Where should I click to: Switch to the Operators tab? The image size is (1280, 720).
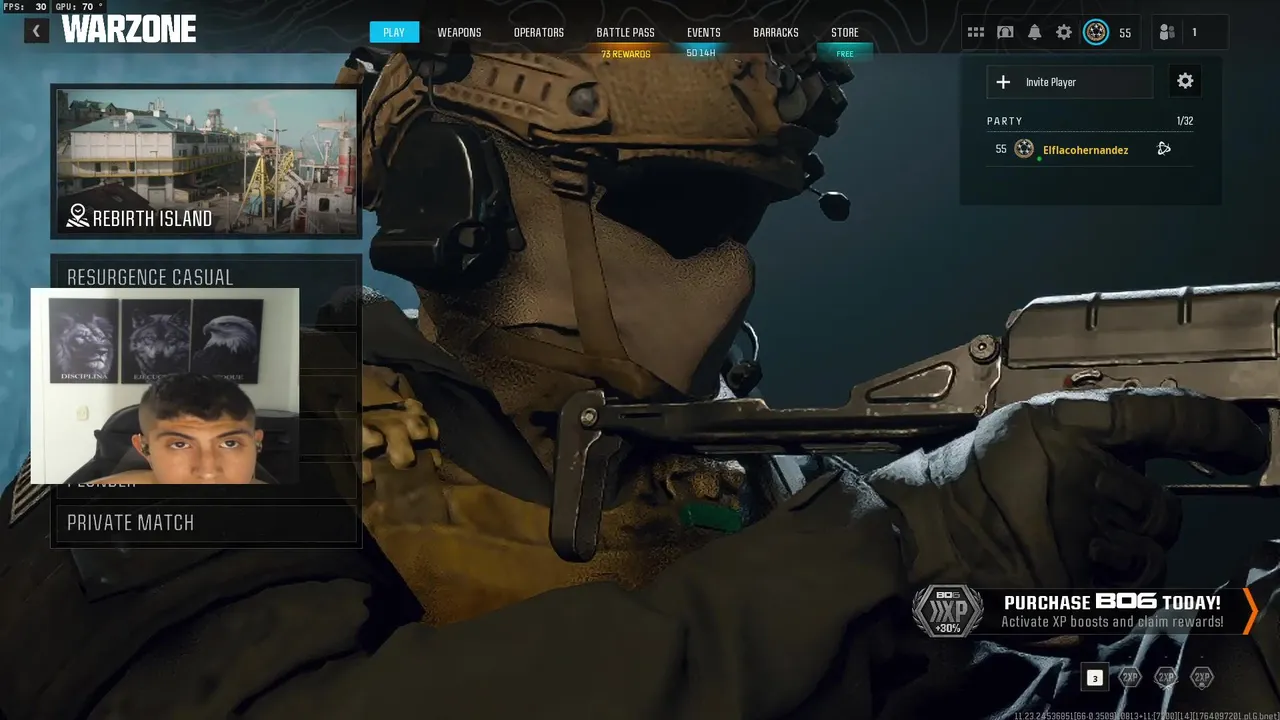(539, 32)
